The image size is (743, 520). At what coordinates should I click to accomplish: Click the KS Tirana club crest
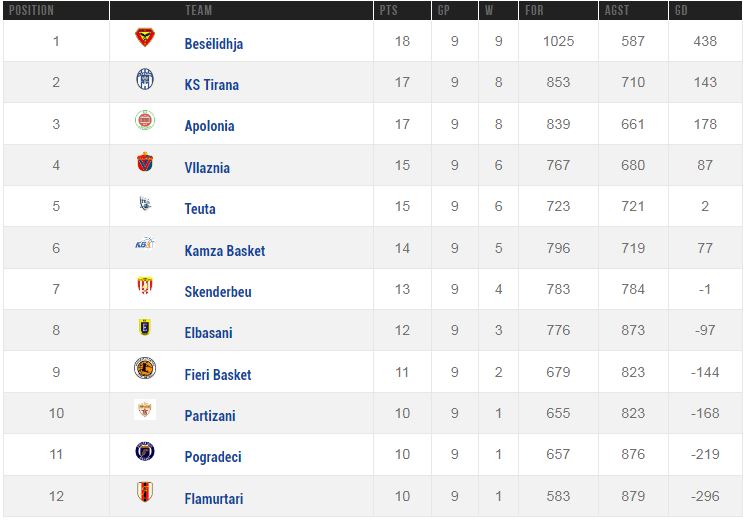coord(145,80)
